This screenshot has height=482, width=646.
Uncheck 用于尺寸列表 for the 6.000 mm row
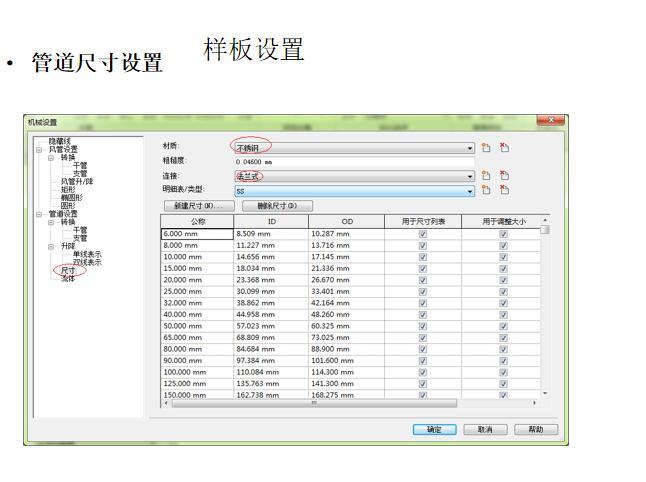click(423, 234)
